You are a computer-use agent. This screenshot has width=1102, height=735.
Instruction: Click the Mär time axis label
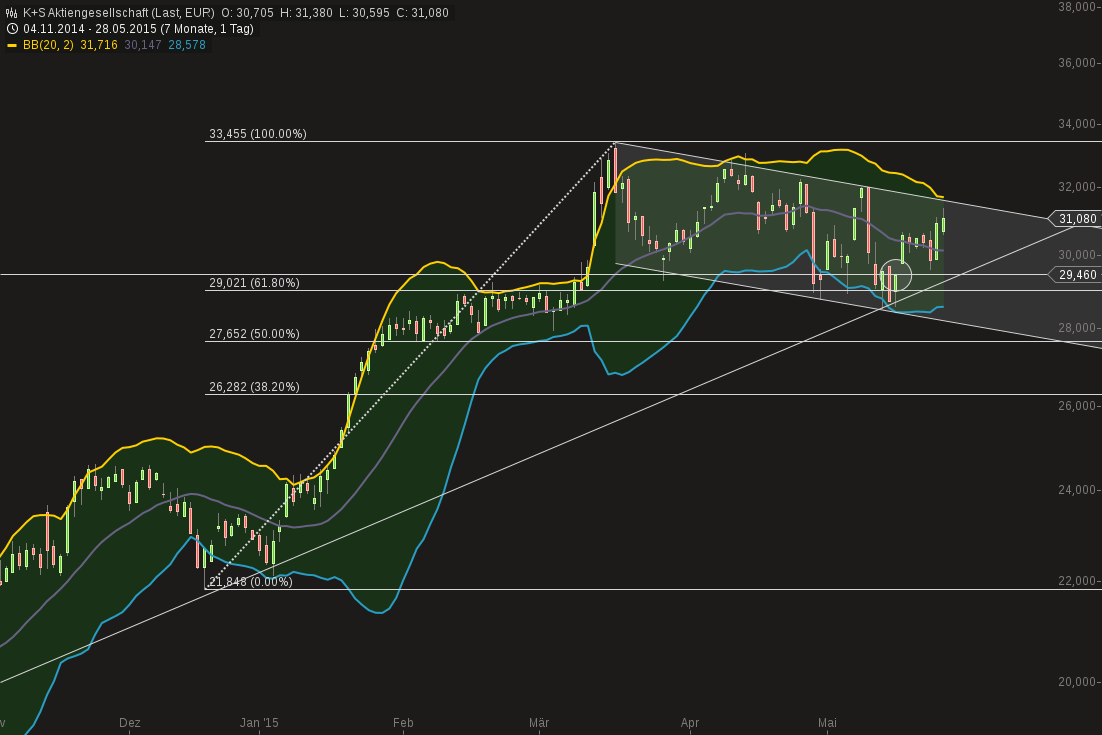click(x=539, y=722)
